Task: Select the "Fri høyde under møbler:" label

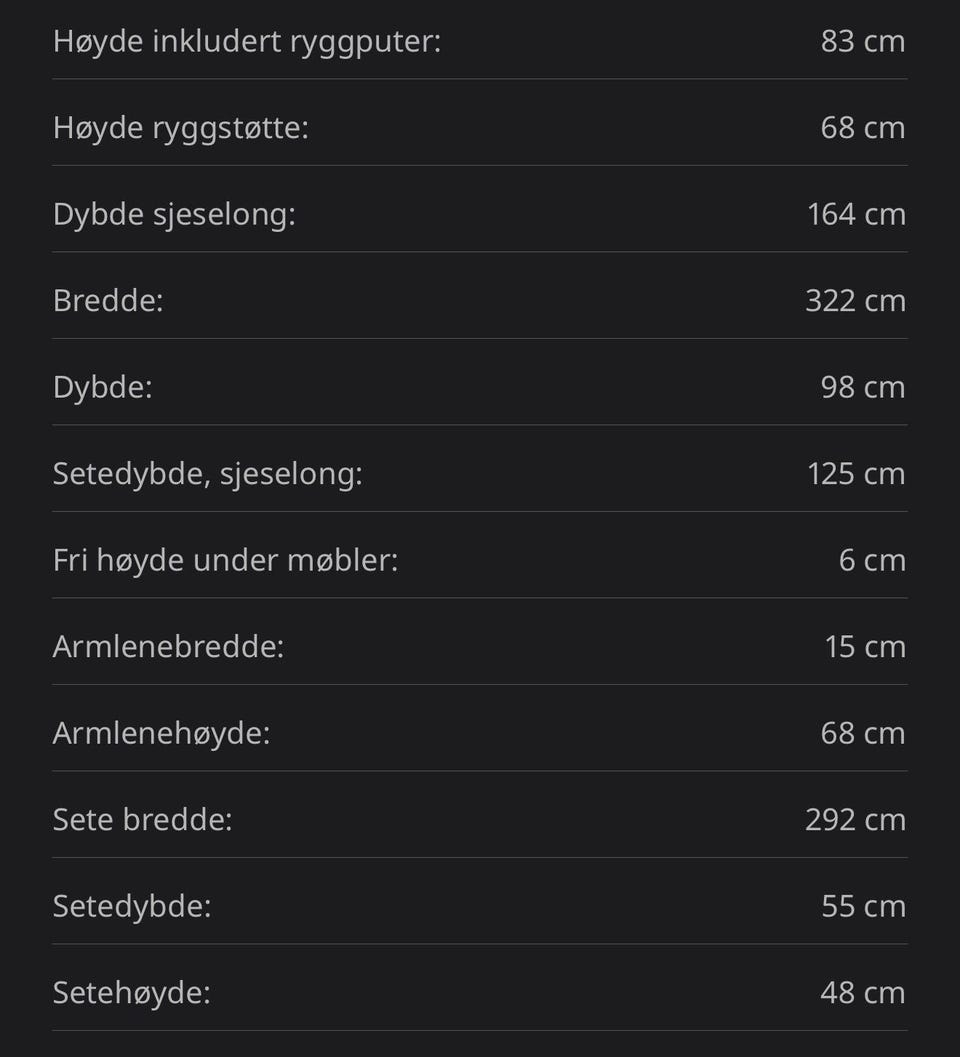Action: [x=225, y=560]
